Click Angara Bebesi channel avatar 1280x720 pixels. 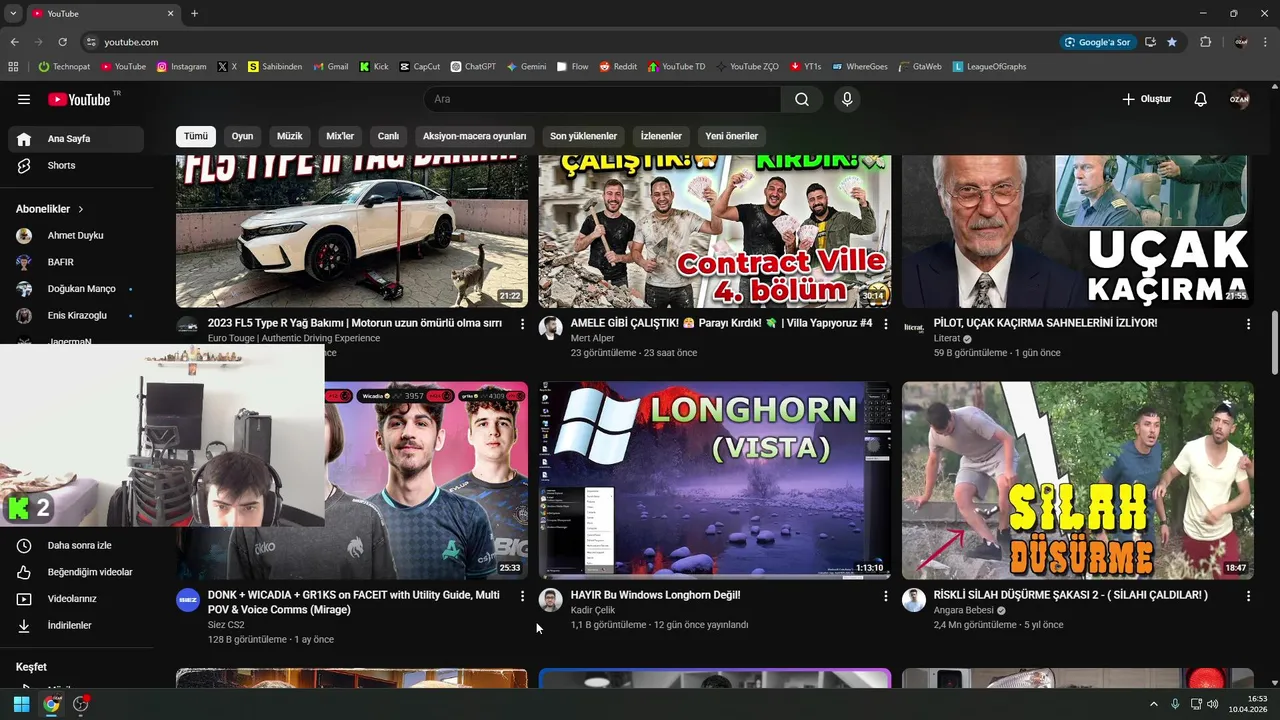(914, 600)
